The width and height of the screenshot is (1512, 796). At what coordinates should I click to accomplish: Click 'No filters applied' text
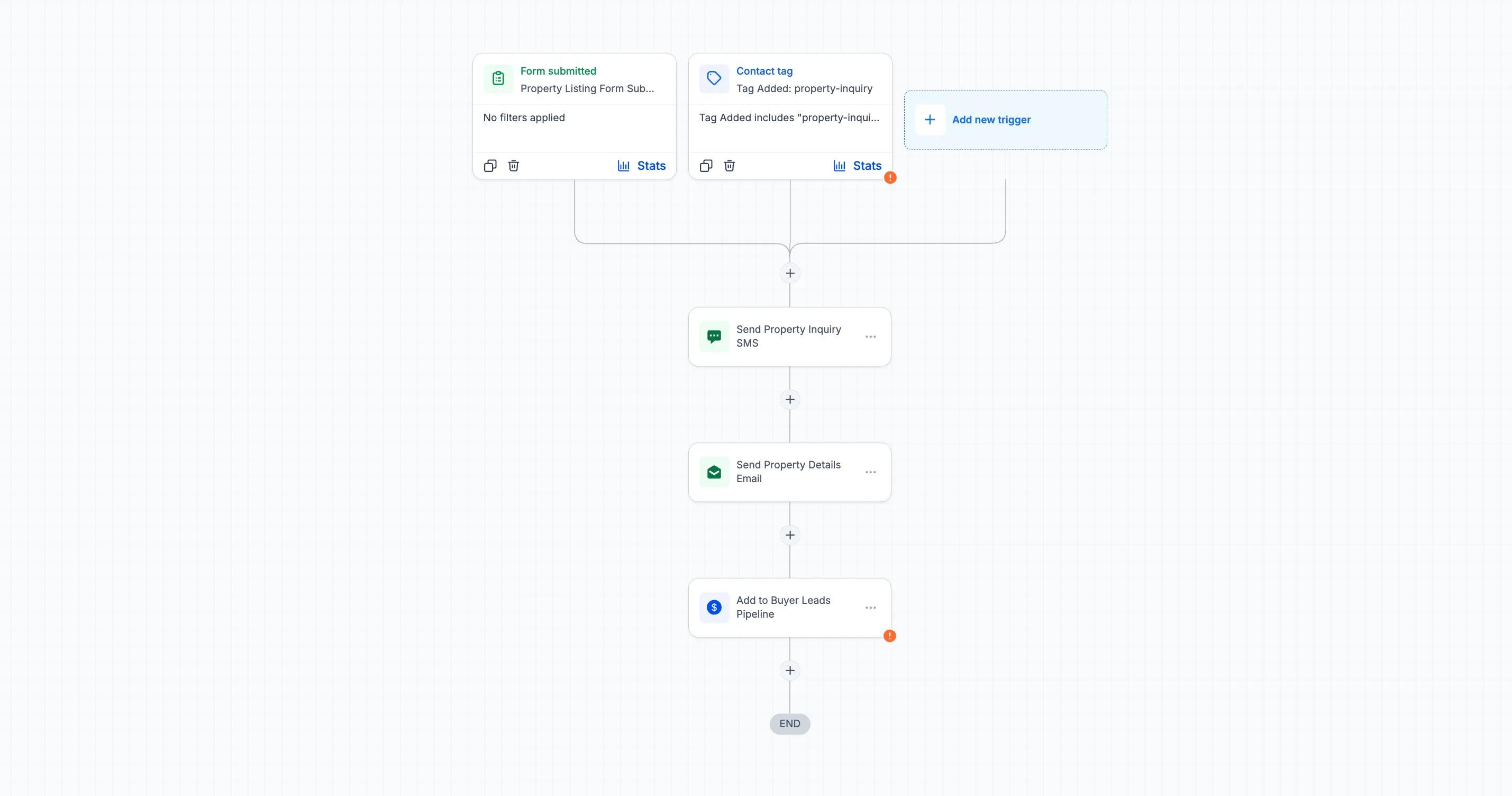click(524, 118)
